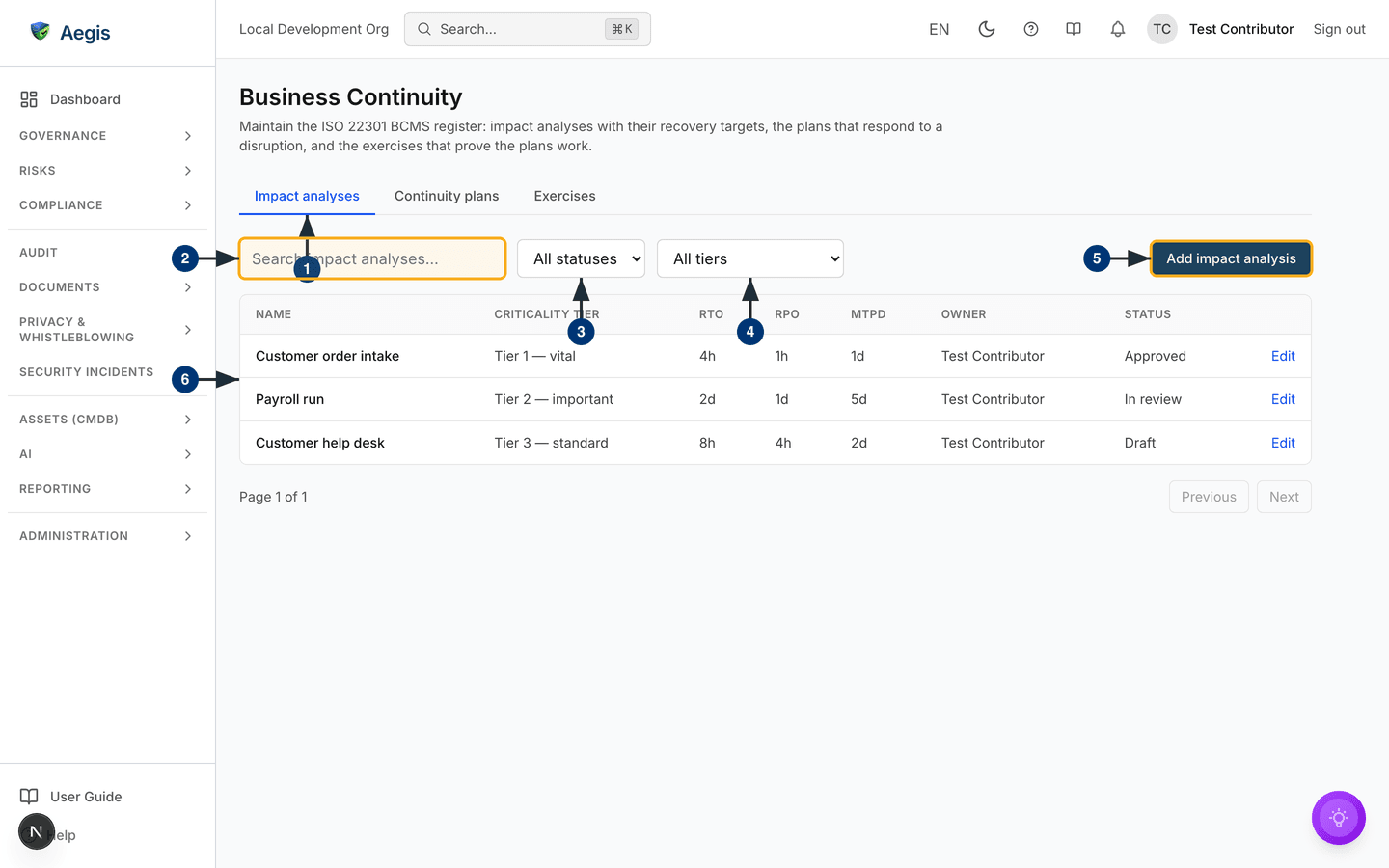
Task: Expand Privacy & Whistleblowing section
Action: point(106,330)
